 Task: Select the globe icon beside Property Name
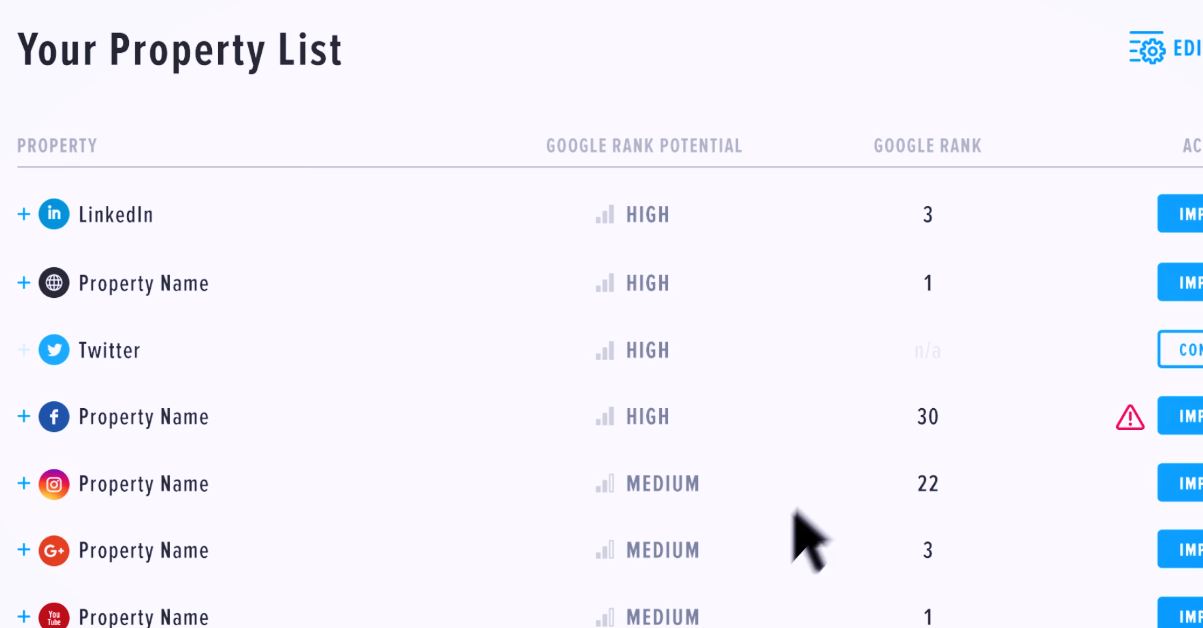(x=54, y=282)
